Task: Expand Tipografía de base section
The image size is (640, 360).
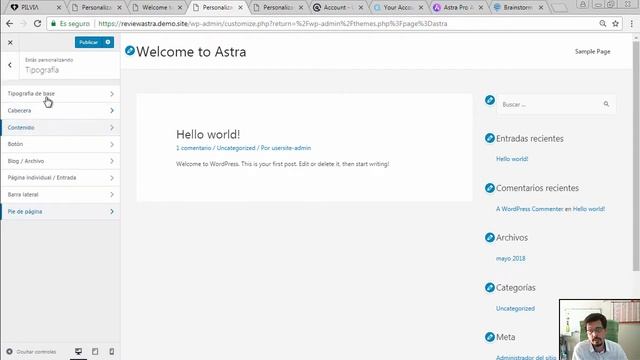Action: [x=61, y=94]
